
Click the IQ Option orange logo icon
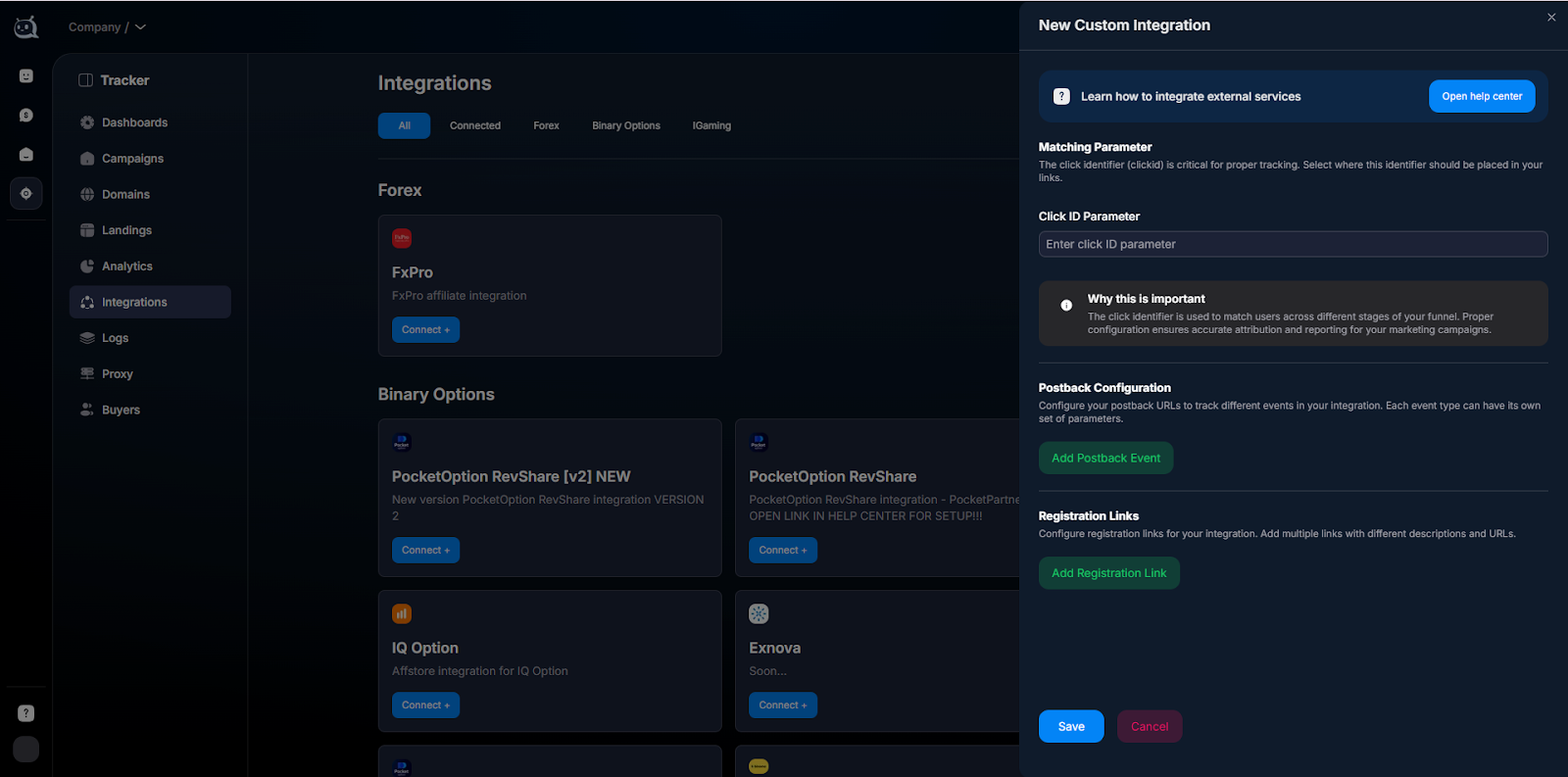coord(402,613)
